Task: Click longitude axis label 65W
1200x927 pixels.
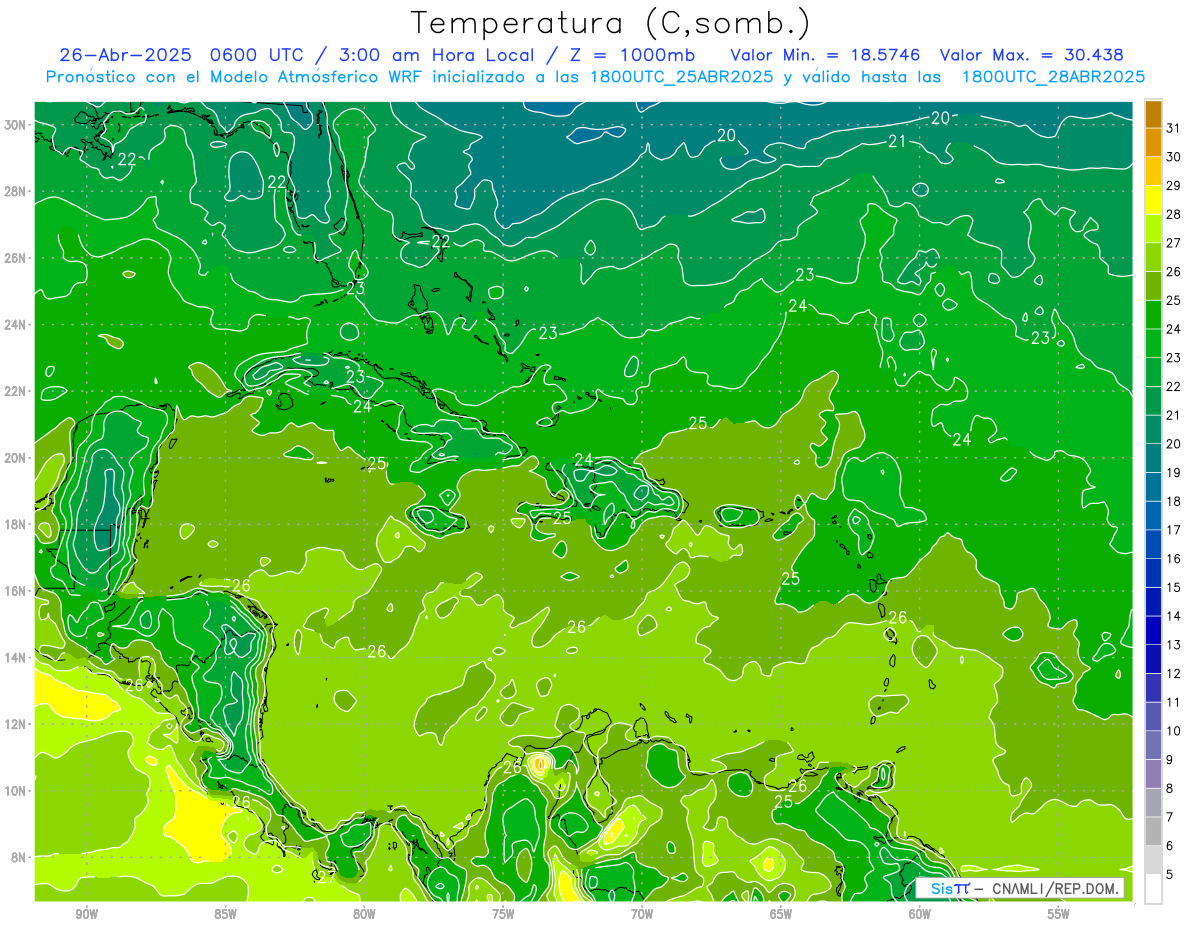Action: [781, 914]
